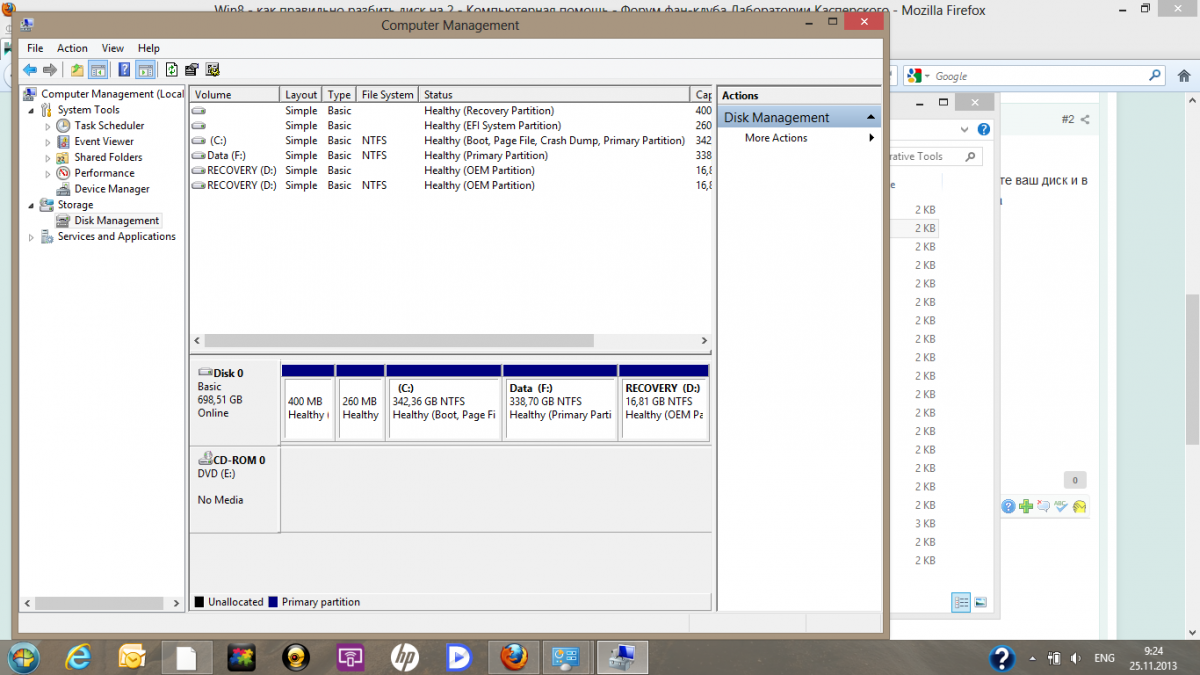Open the Action menu
Screen dimensions: 1200x675
click(72, 48)
